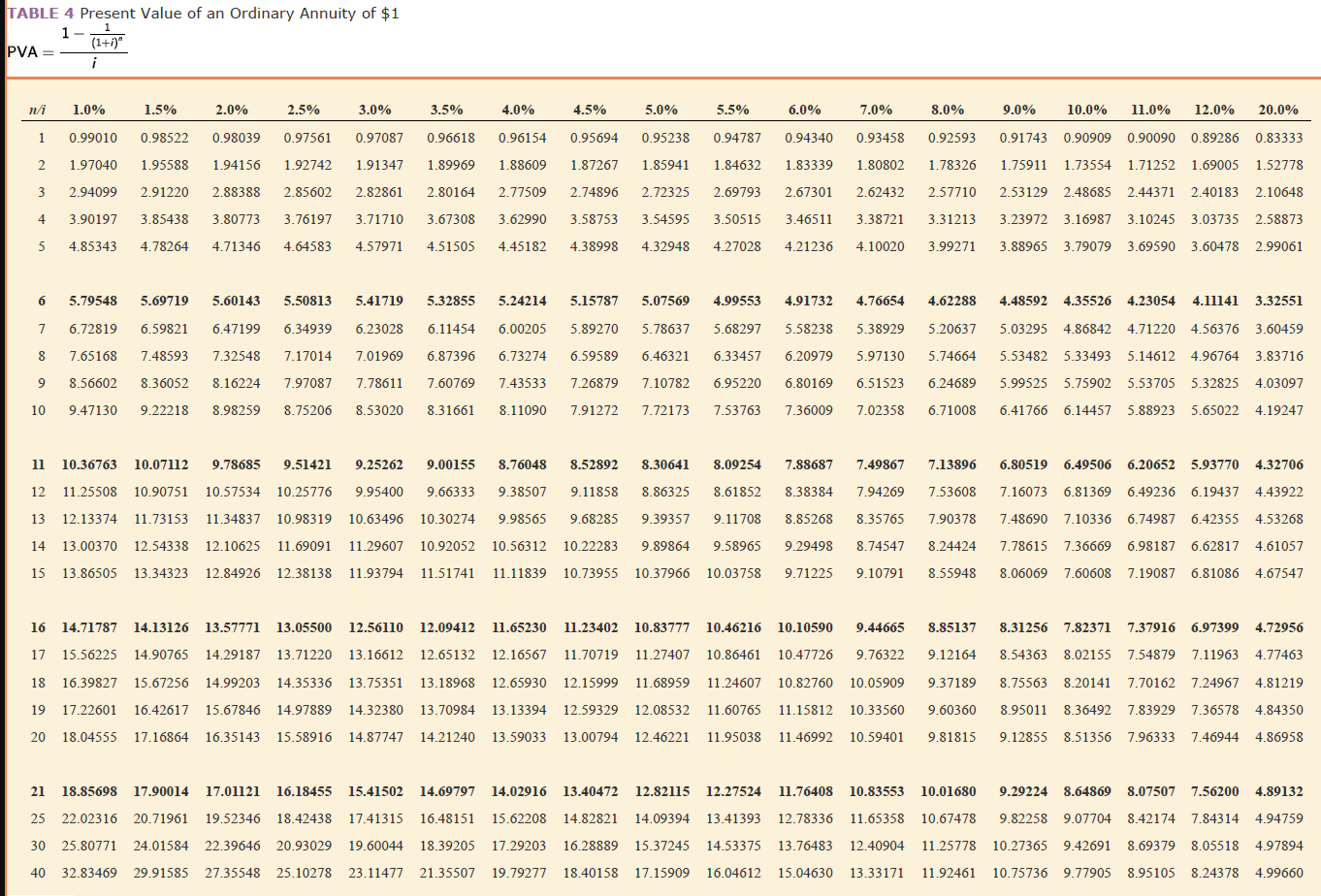Click the 1.0% column header
Image resolution: width=1321 pixels, height=896 pixels.
(x=89, y=110)
